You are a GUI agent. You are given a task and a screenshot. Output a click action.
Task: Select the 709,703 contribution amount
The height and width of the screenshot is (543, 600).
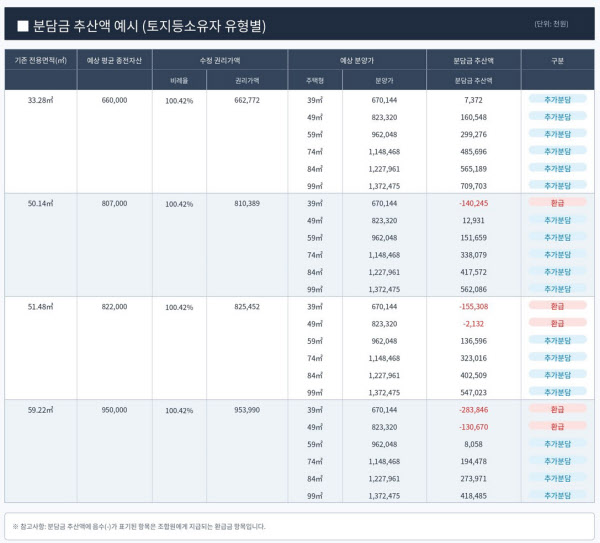tap(473, 186)
